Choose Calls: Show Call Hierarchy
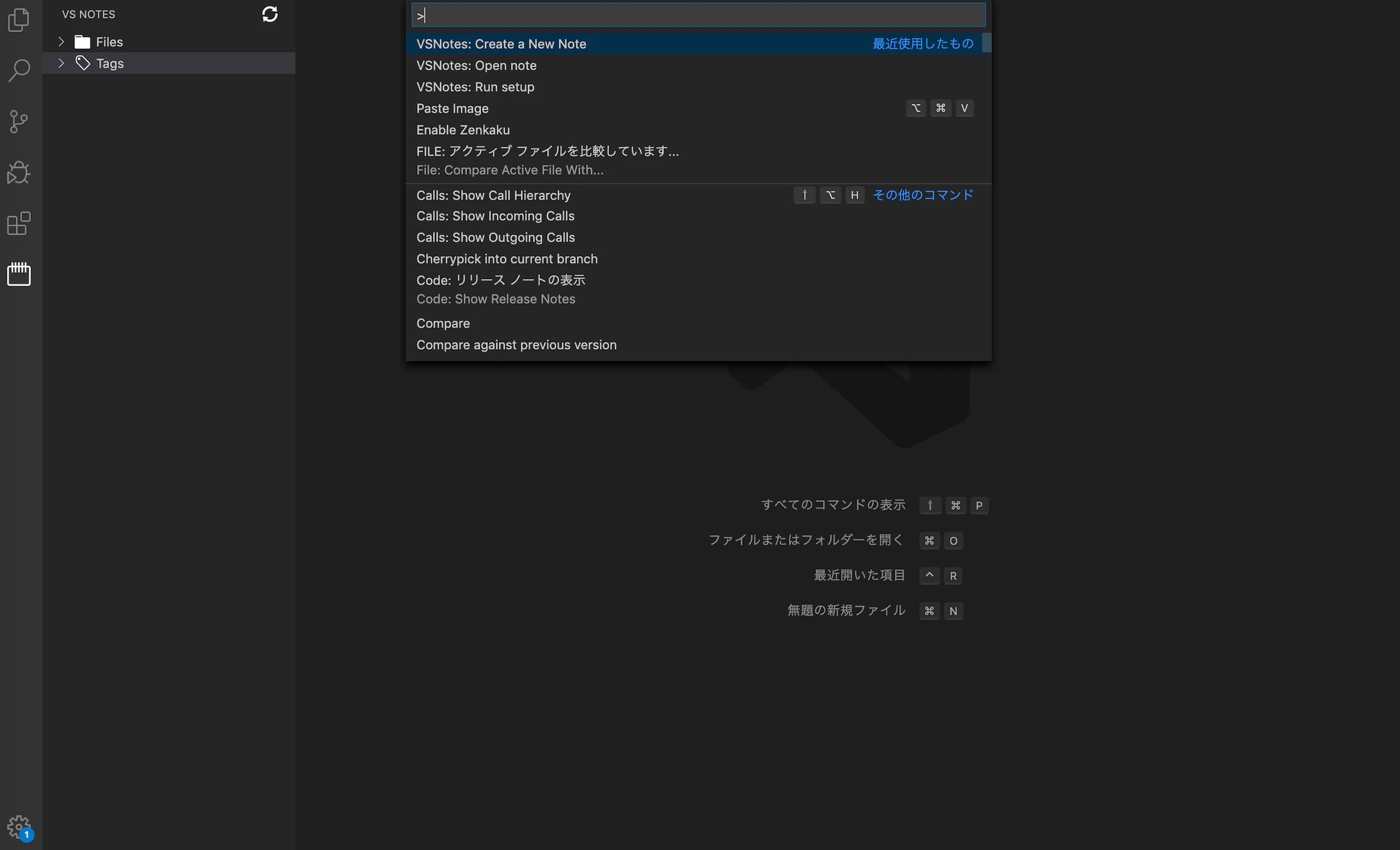This screenshot has height=850, width=1400. [493, 195]
